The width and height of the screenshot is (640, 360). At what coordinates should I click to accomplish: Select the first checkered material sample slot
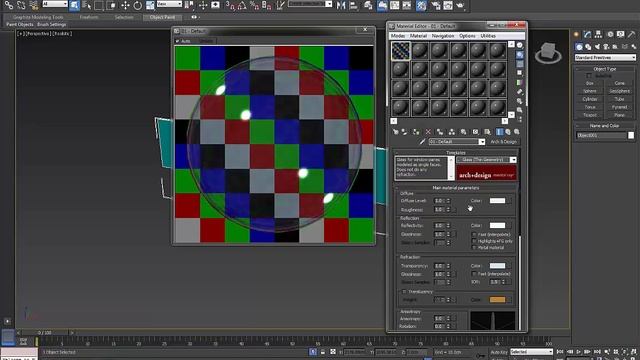[x=400, y=51]
